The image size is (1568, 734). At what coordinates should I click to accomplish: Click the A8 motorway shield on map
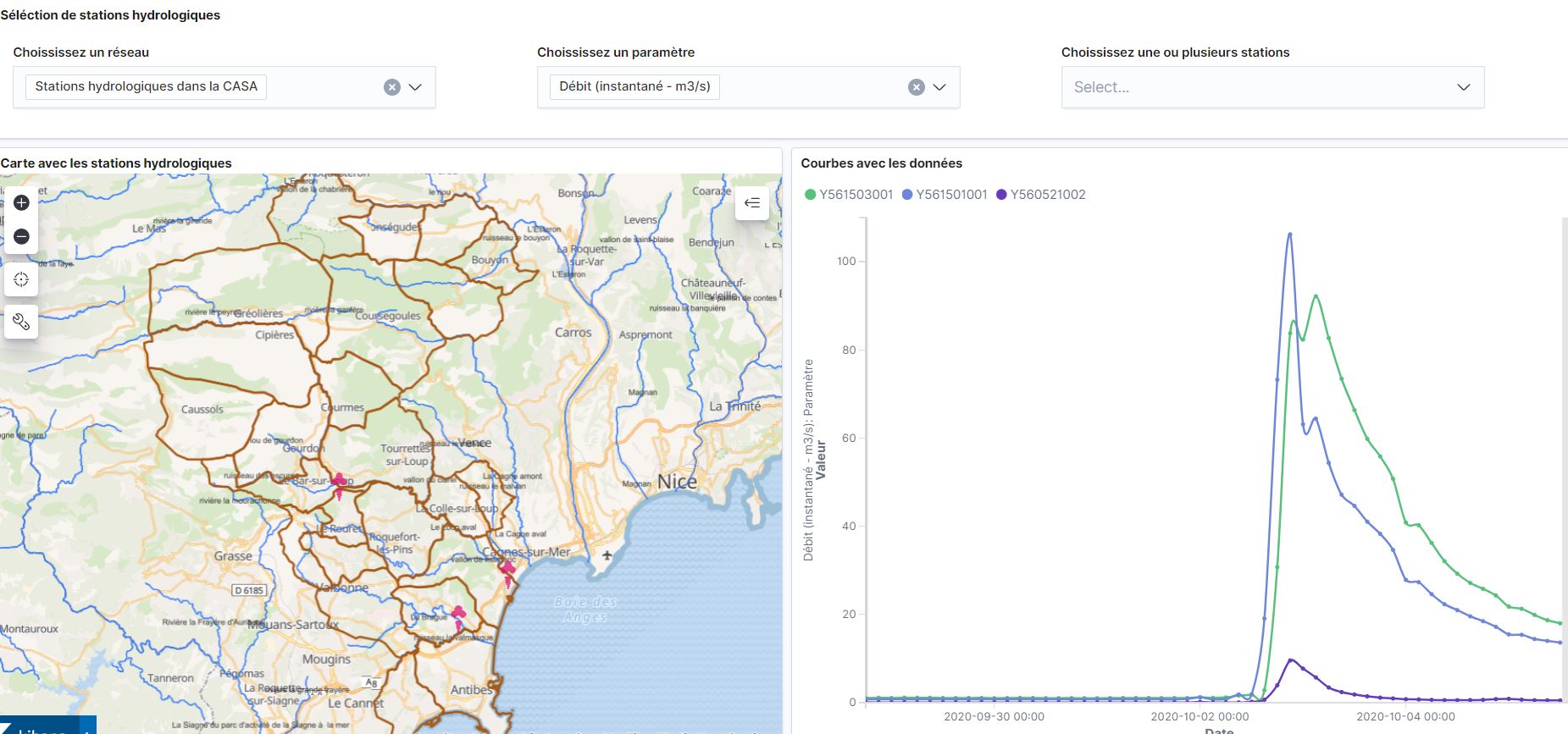tap(371, 682)
